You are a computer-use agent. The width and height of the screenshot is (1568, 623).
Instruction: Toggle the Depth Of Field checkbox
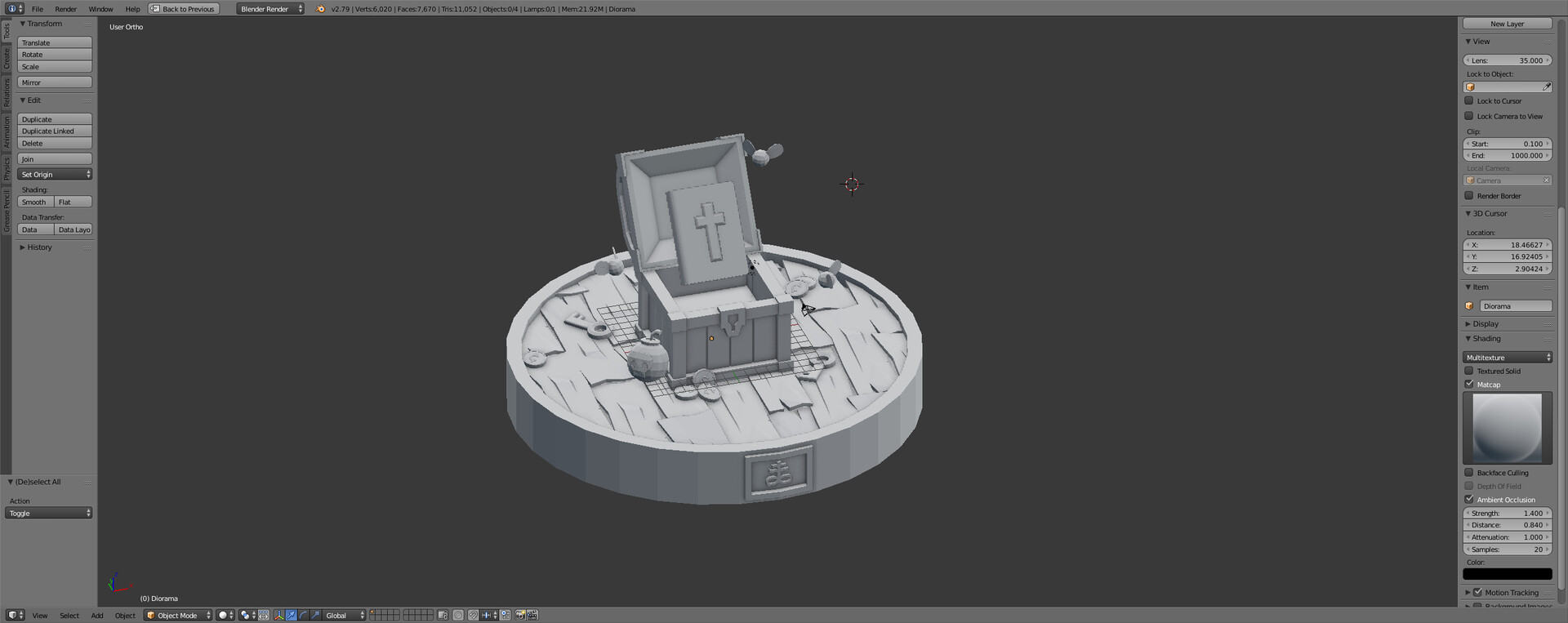tap(1469, 486)
